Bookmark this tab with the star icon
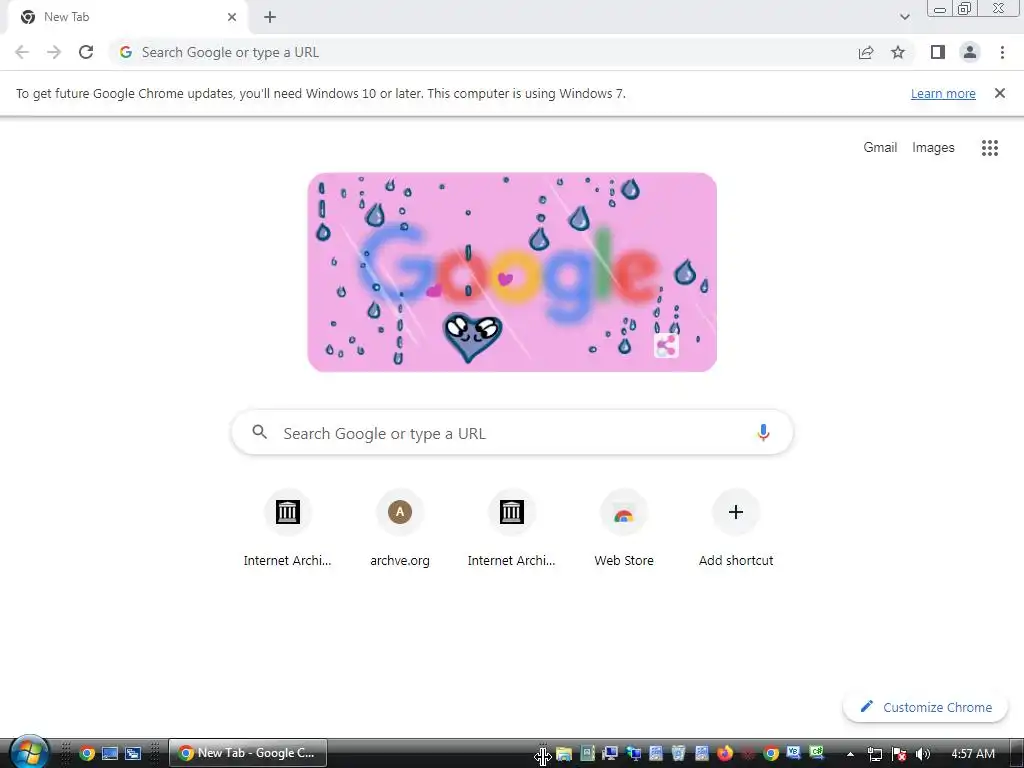This screenshot has width=1024, height=768. click(898, 52)
